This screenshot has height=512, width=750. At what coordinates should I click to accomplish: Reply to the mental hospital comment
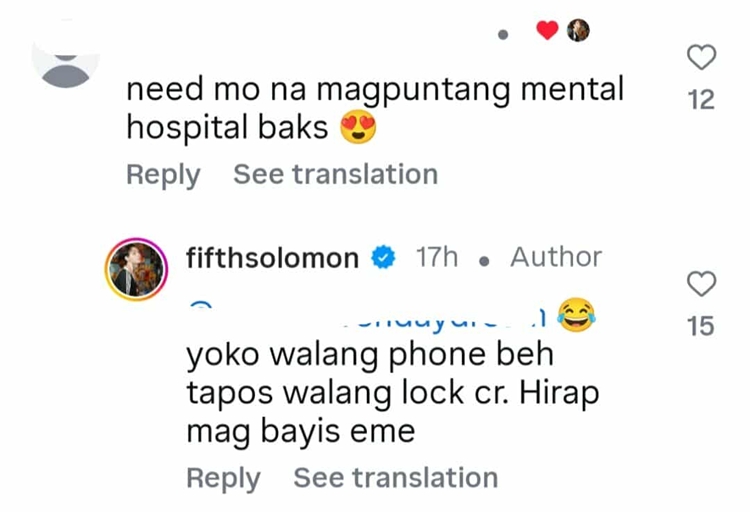tap(163, 175)
